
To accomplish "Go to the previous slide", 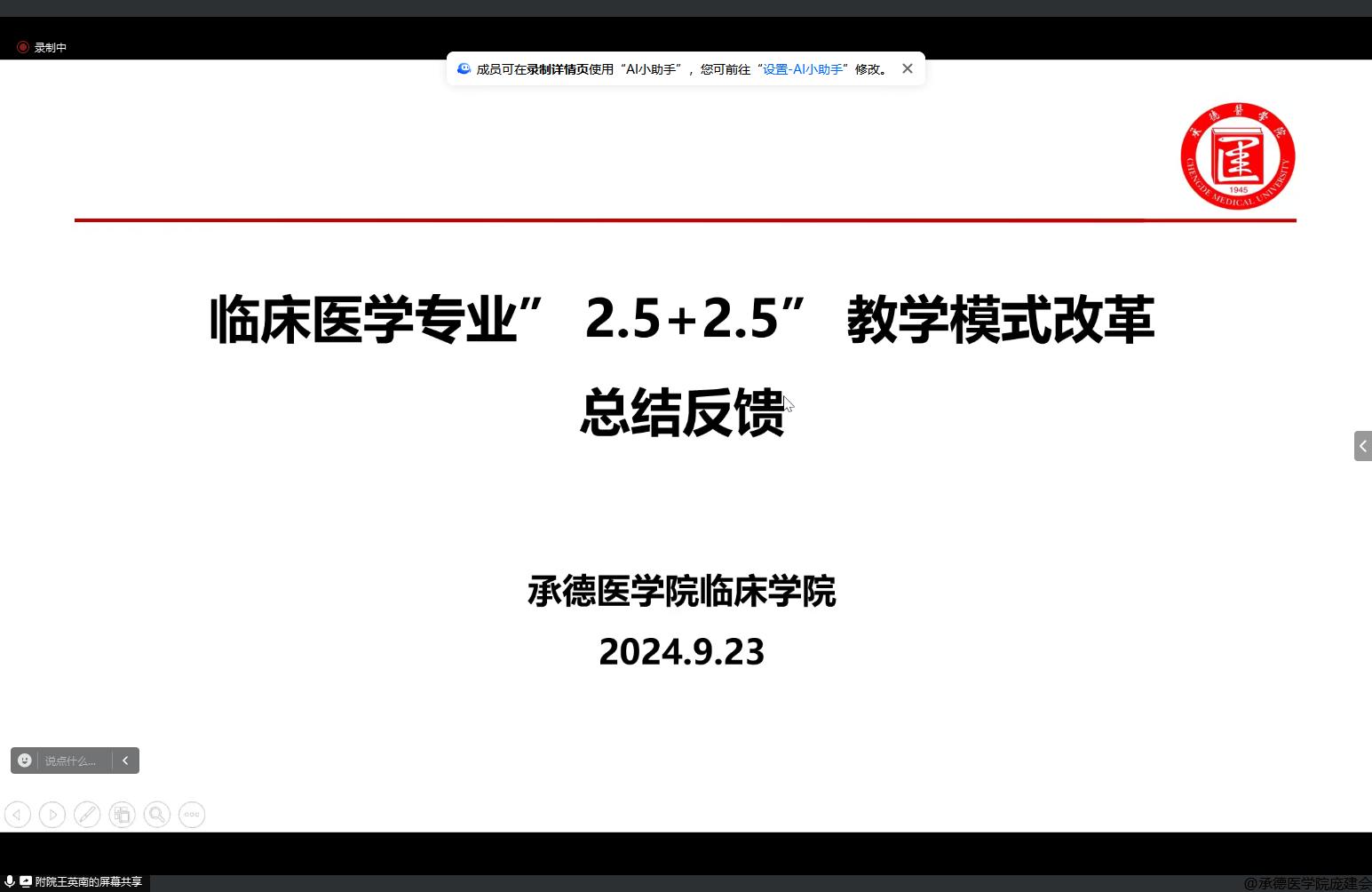I will 18,815.
